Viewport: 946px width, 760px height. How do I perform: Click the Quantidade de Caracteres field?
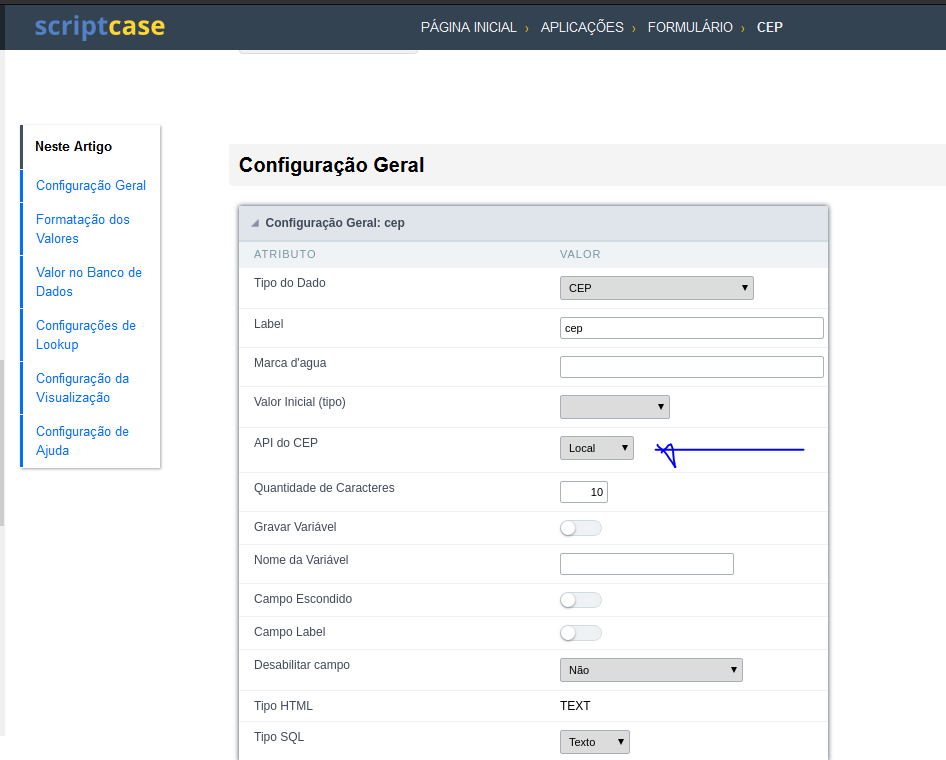tap(584, 492)
